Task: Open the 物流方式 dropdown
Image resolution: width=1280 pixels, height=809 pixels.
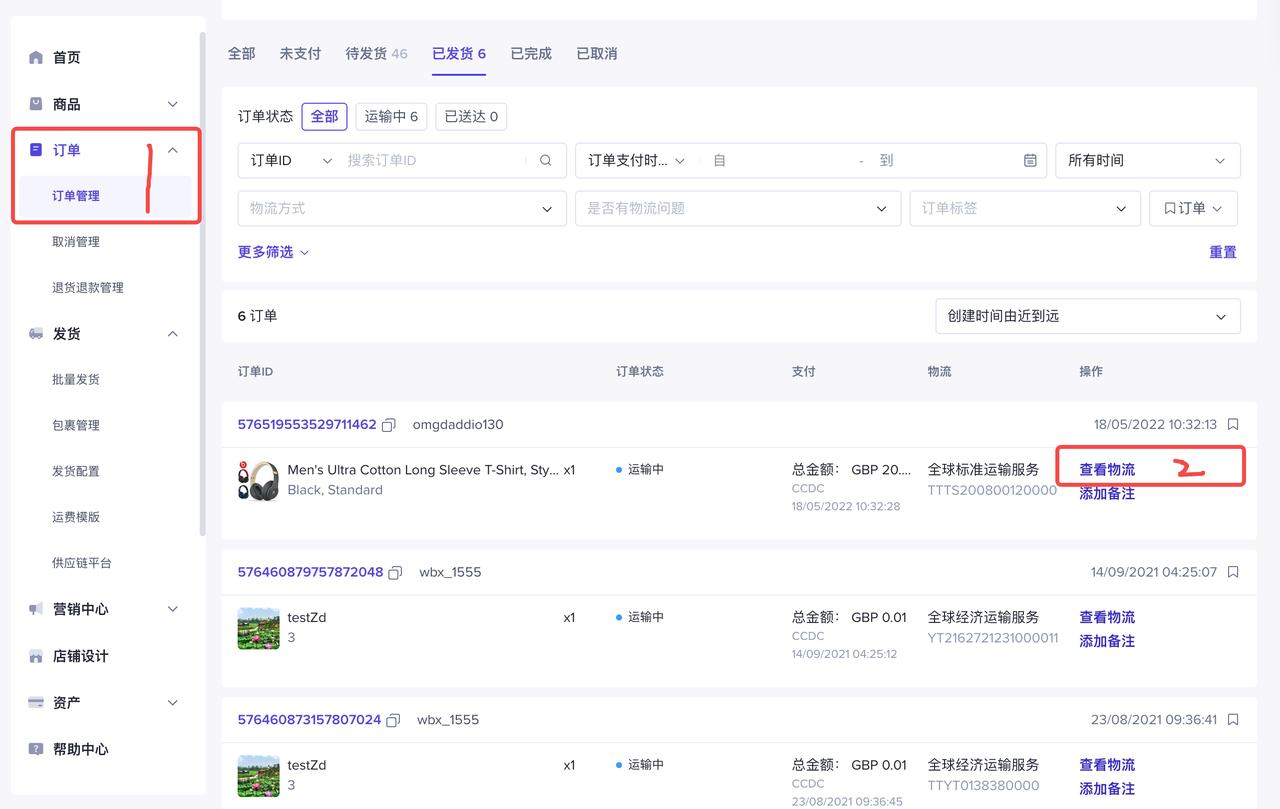Action: click(401, 208)
